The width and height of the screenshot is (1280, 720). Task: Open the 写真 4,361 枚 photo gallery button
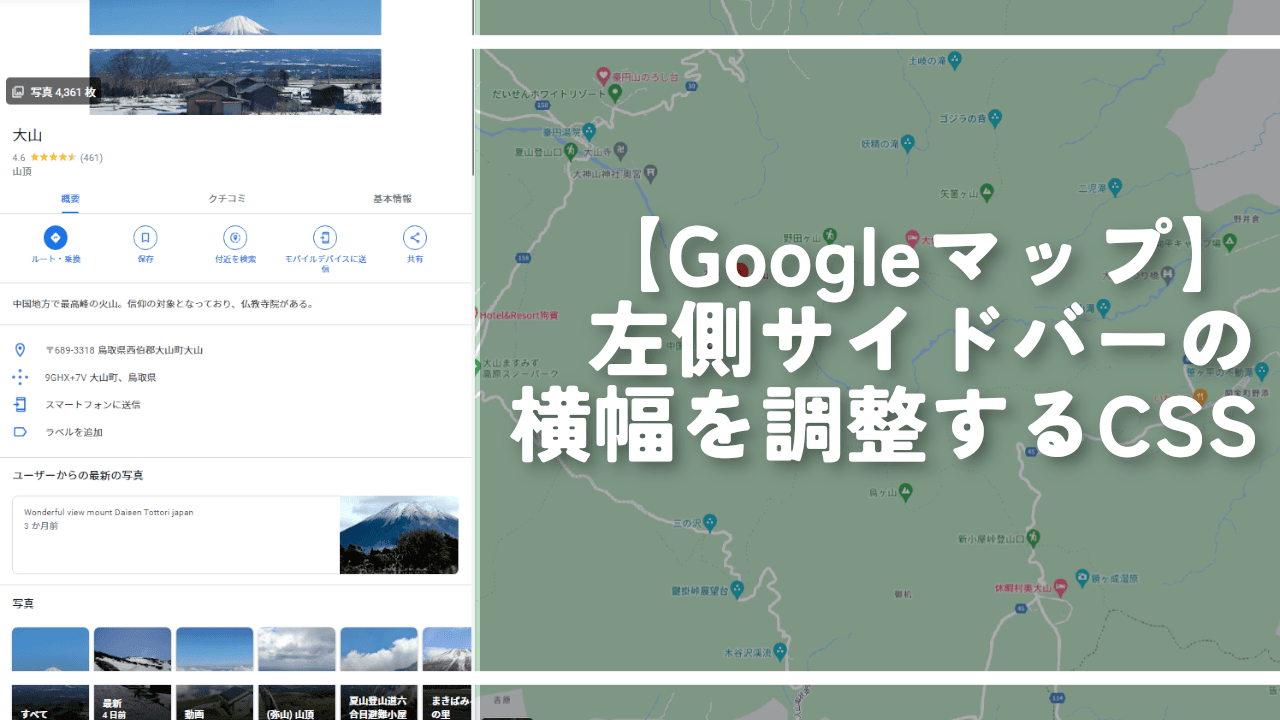(53, 91)
